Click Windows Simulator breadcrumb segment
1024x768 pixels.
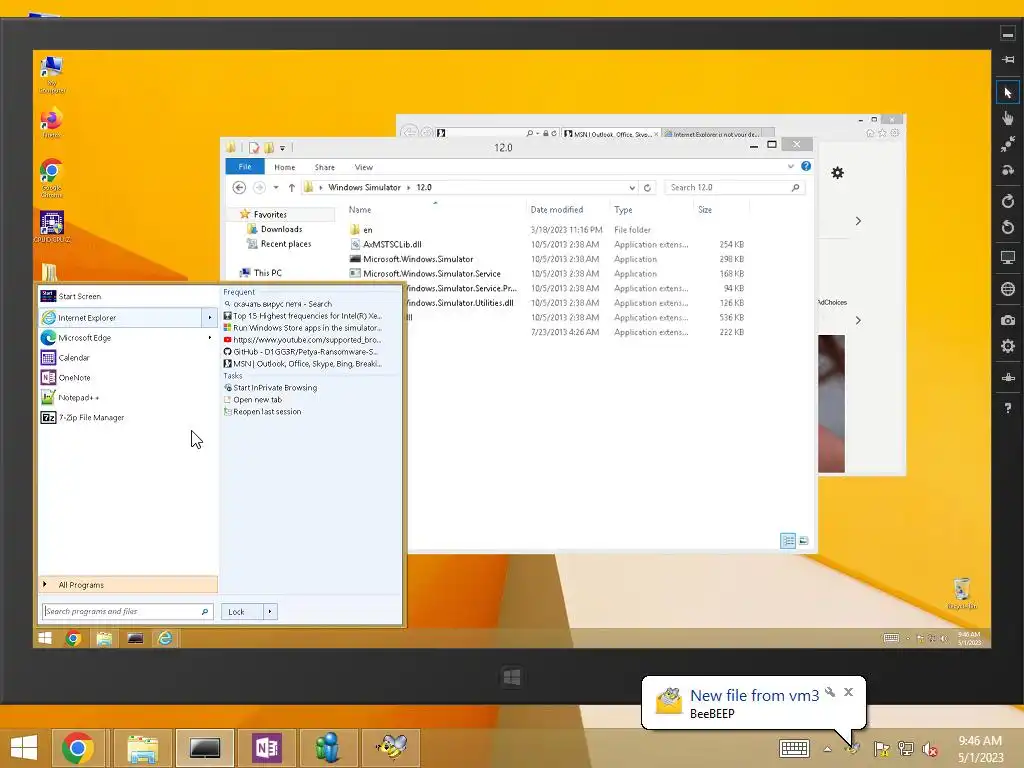(x=364, y=187)
